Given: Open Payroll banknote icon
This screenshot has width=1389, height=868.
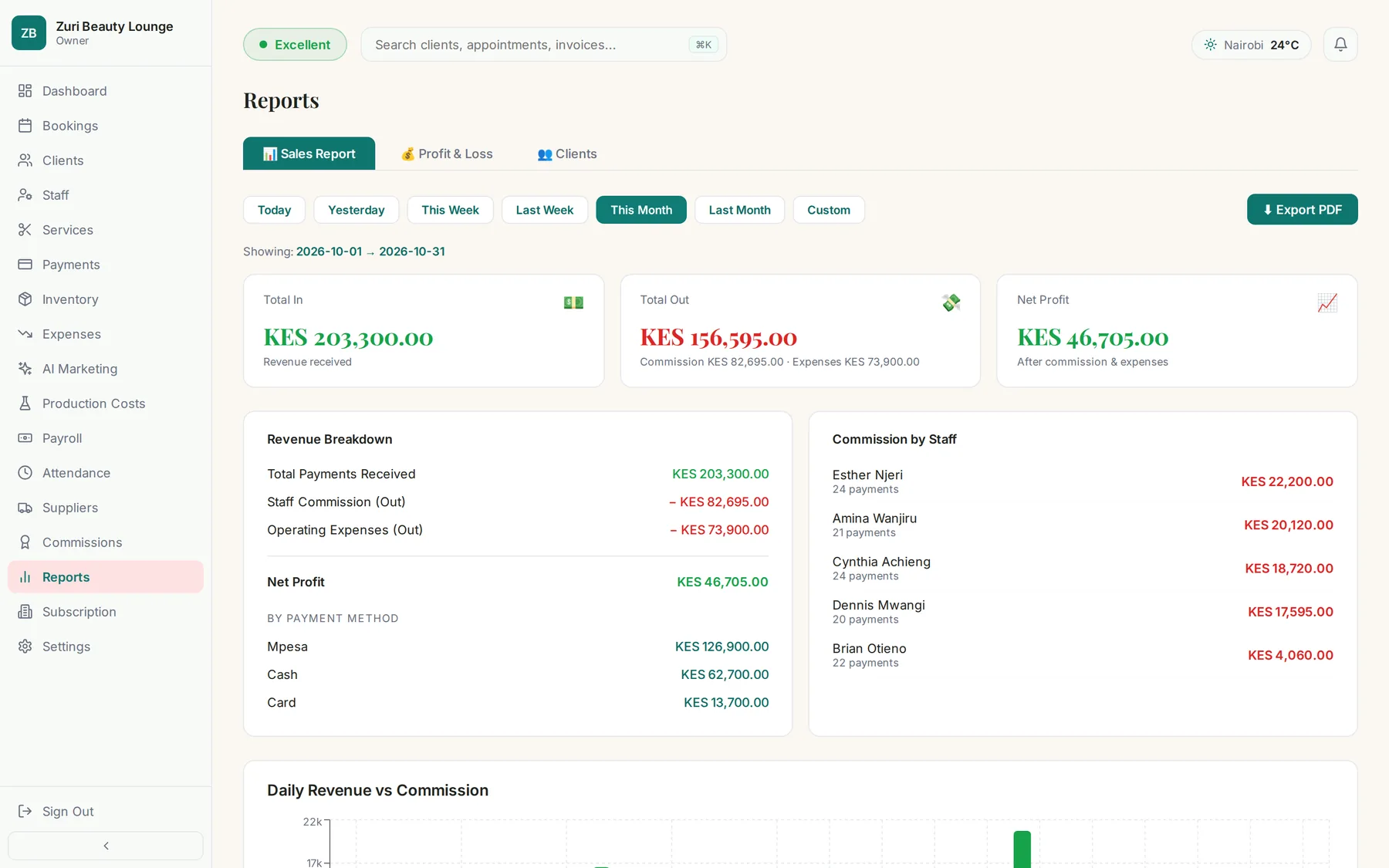Looking at the screenshot, I should point(25,438).
